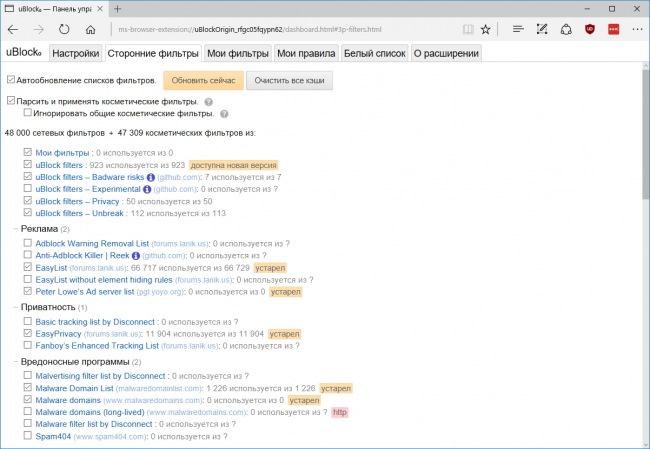The image size is (650, 449).
Task: Enable Fanboy's Enhanced Tracking List checkbox
Action: click(27, 345)
